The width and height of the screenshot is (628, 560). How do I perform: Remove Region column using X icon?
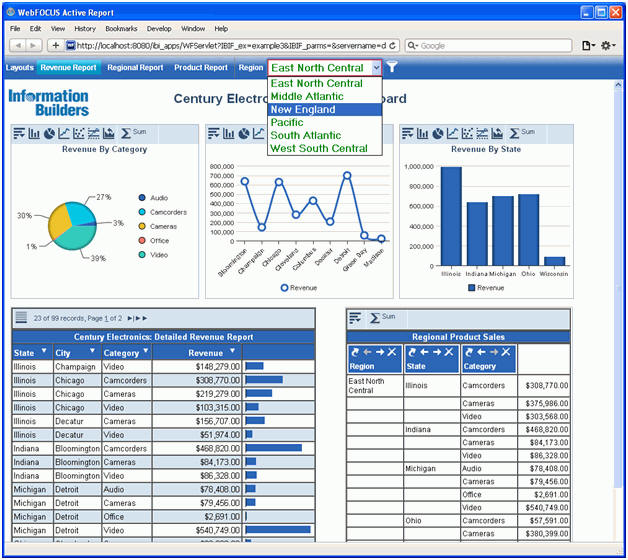click(392, 352)
